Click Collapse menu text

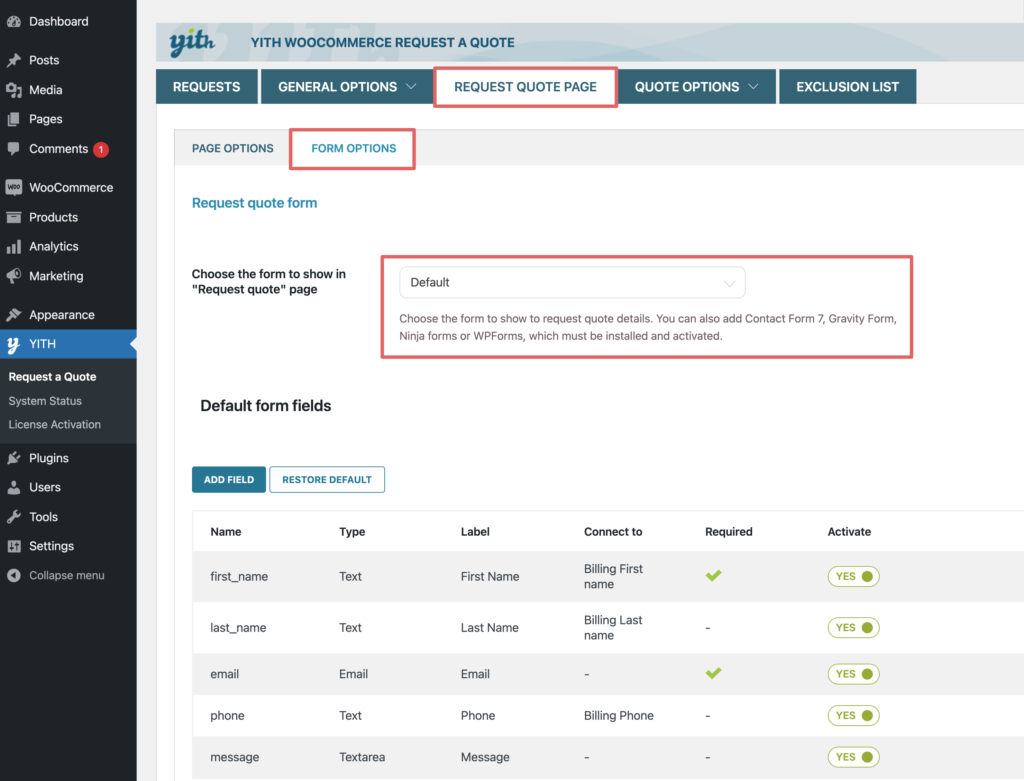(67, 576)
